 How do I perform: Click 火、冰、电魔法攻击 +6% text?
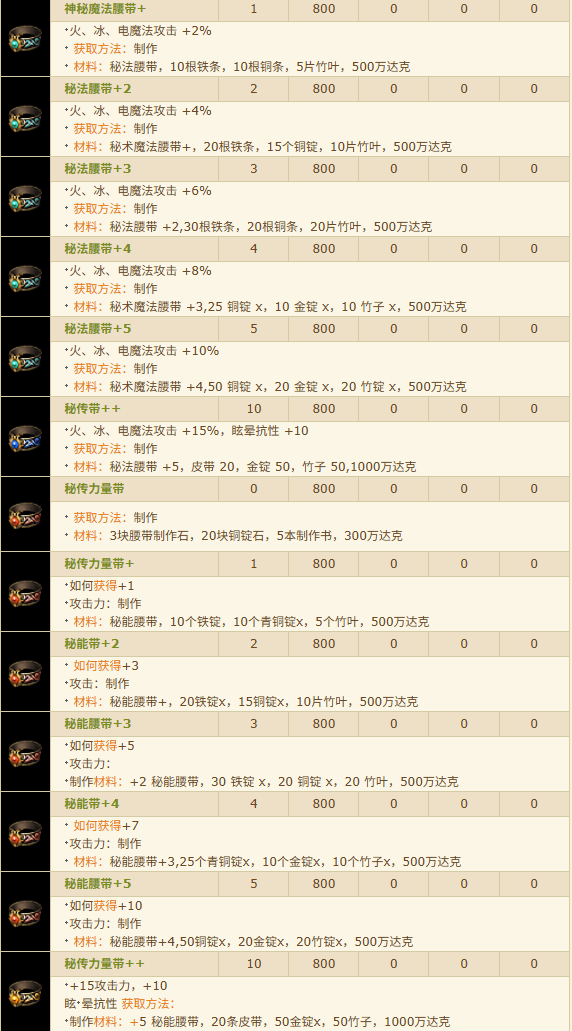click(140, 191)
